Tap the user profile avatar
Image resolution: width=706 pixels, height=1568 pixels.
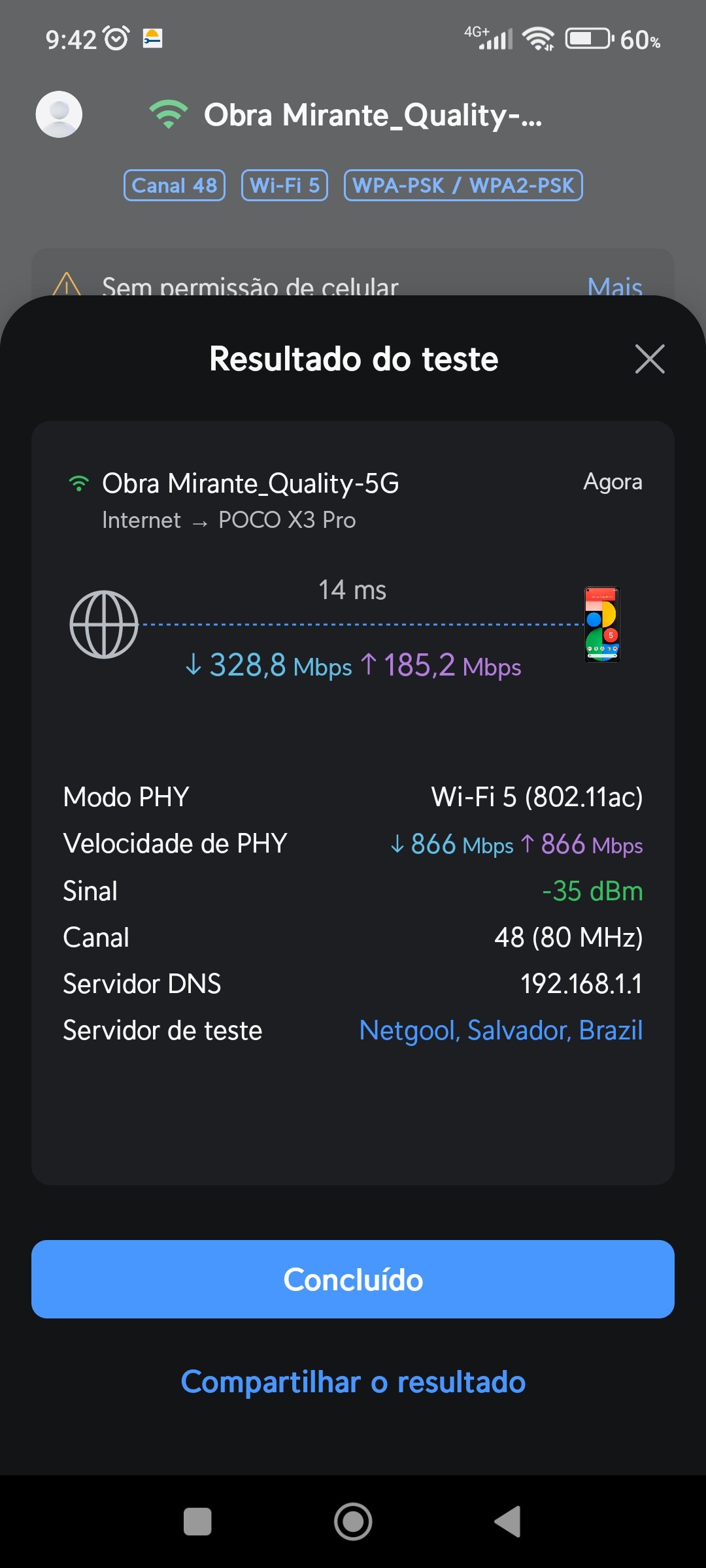pos(59,114)
